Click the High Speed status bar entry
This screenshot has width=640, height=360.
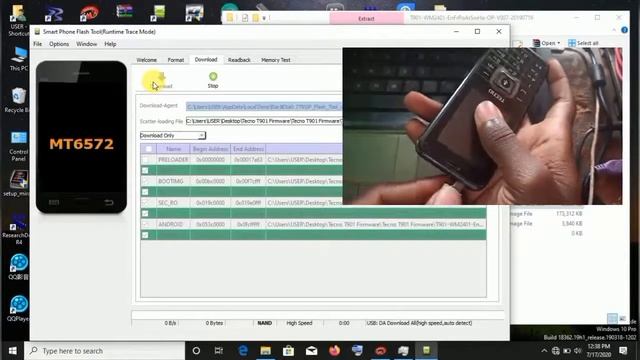tap(299, 323)
